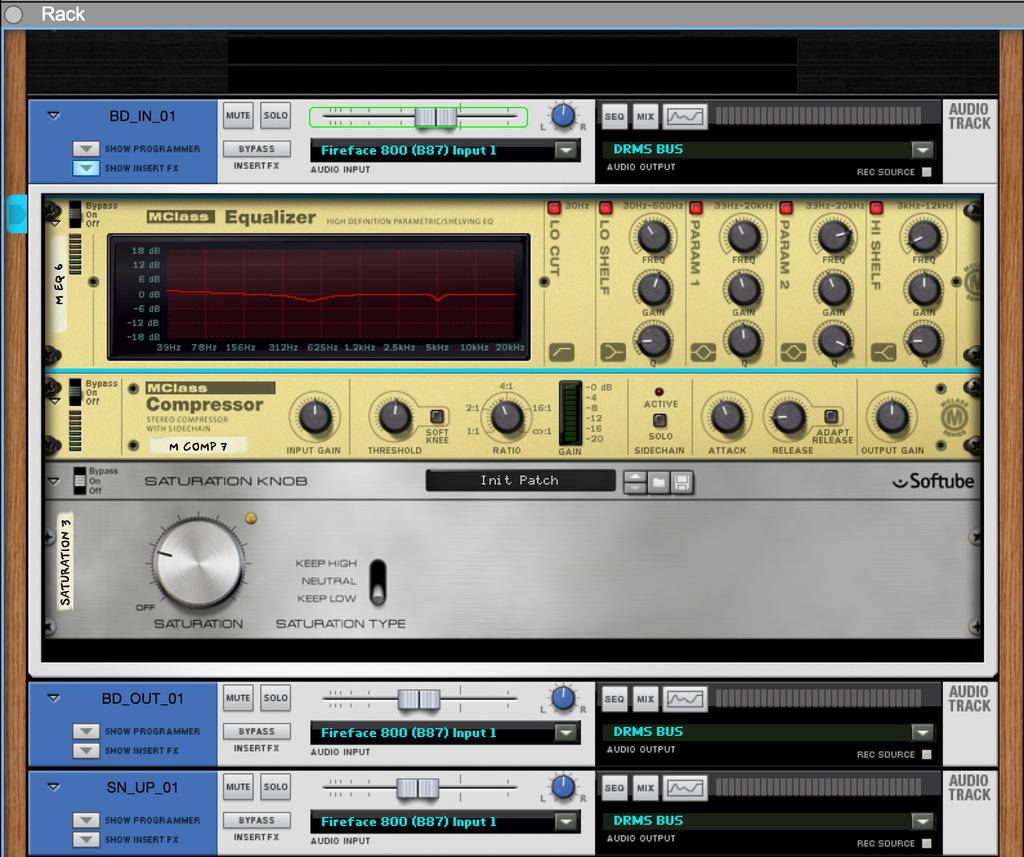Click the MIX button on BD_OUT_01
The width and height of the screenshot is (1024, 857).
[645, 699]
